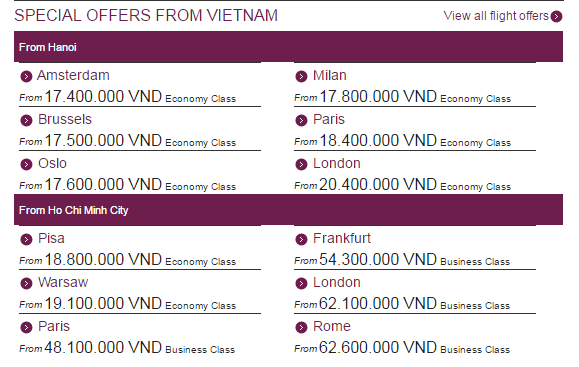This screenshot has width=579, height=367.
Task: Click arrow icon beside Brussels
Action: coord(26,120)
